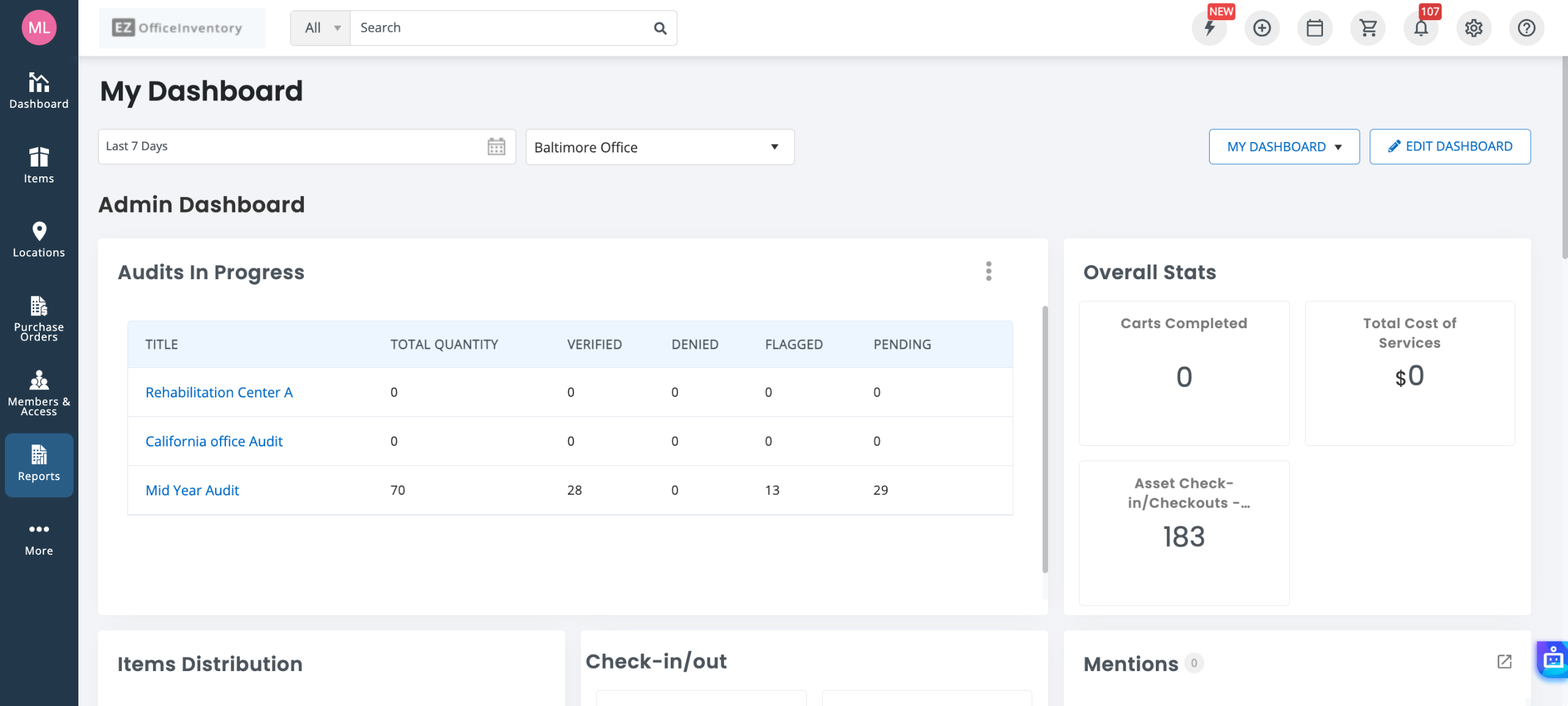The width and height of the screenshot is (1568, 706).
Task: Open the shopping cart icon
Action: pos(1368,28)
